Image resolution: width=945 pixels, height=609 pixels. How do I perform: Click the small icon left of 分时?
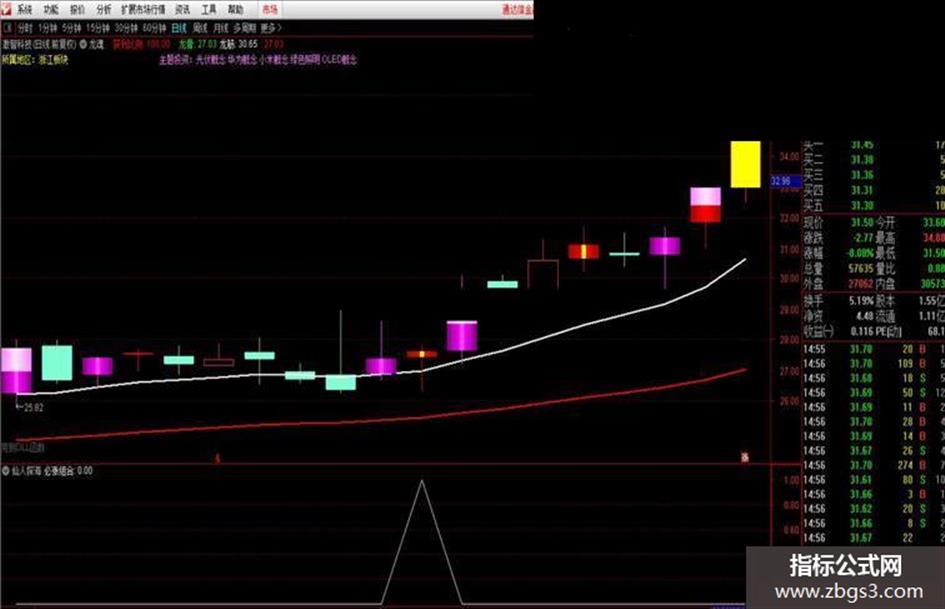tap(7, 28)
